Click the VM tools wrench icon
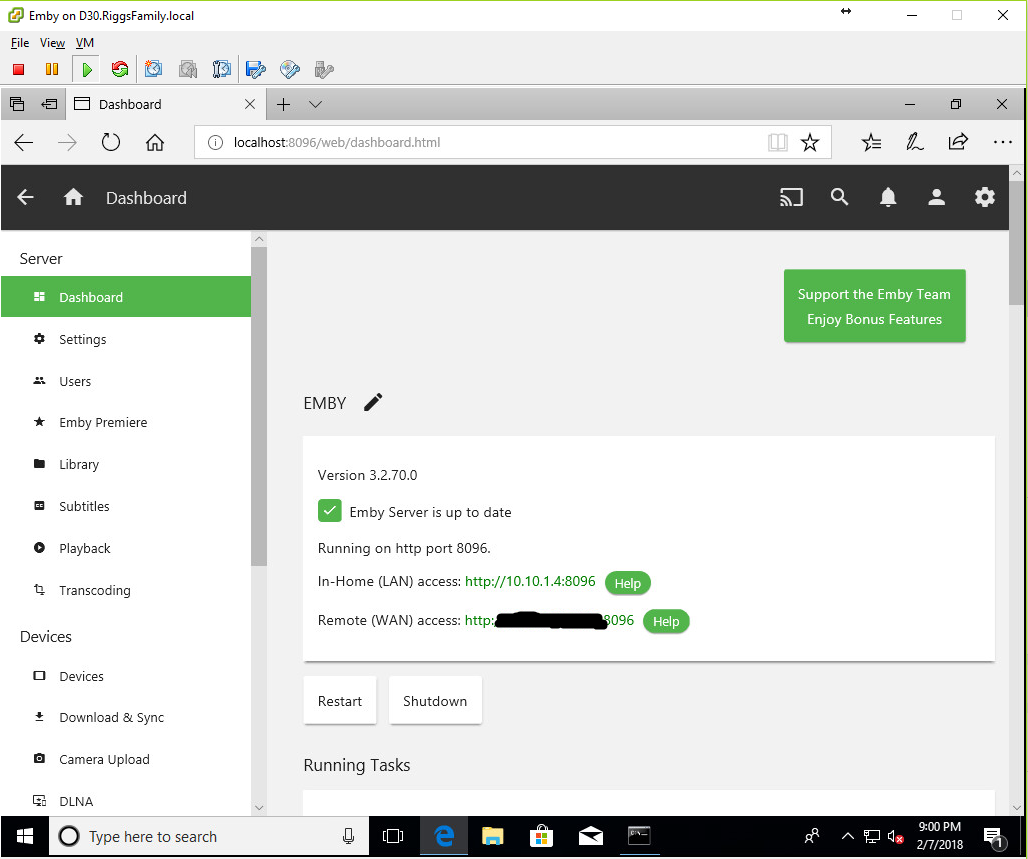 324,69
